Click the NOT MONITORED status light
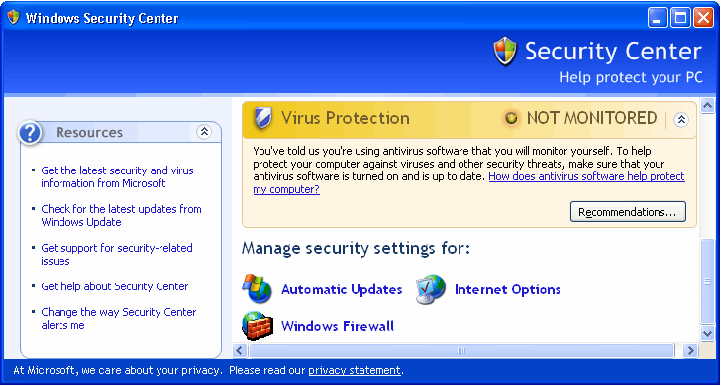Viewport: 721px width, 386px height. [x=510, y=119]
